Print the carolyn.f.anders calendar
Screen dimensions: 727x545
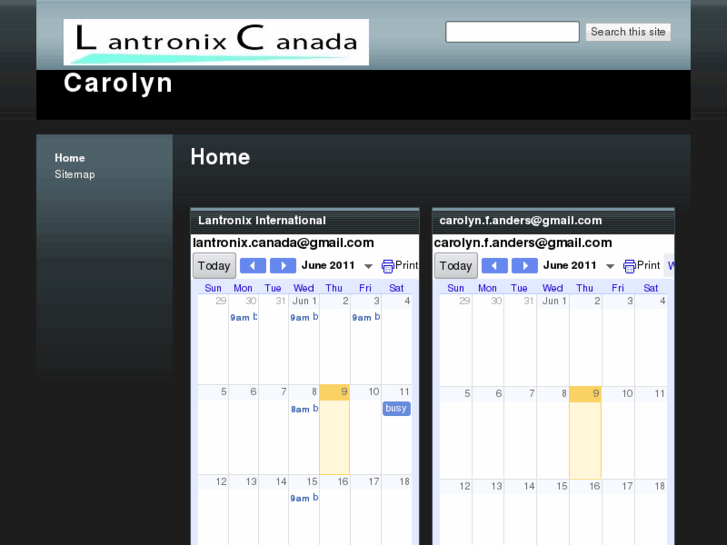point(641,266)
